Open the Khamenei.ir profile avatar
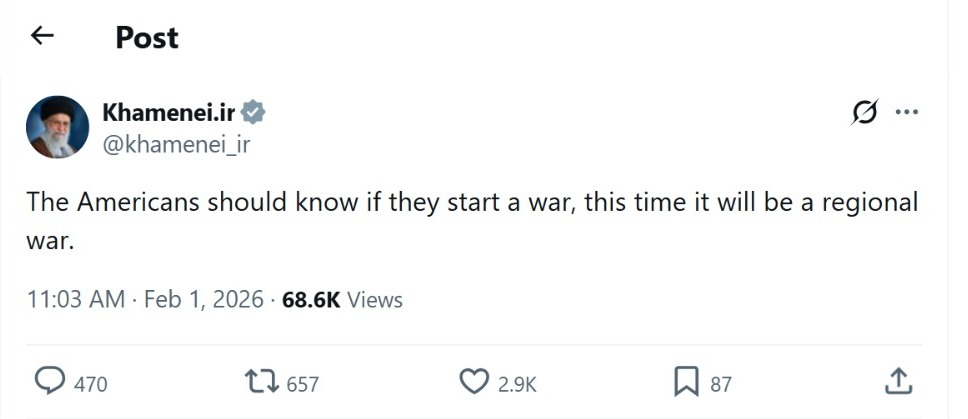 (59, 127)
